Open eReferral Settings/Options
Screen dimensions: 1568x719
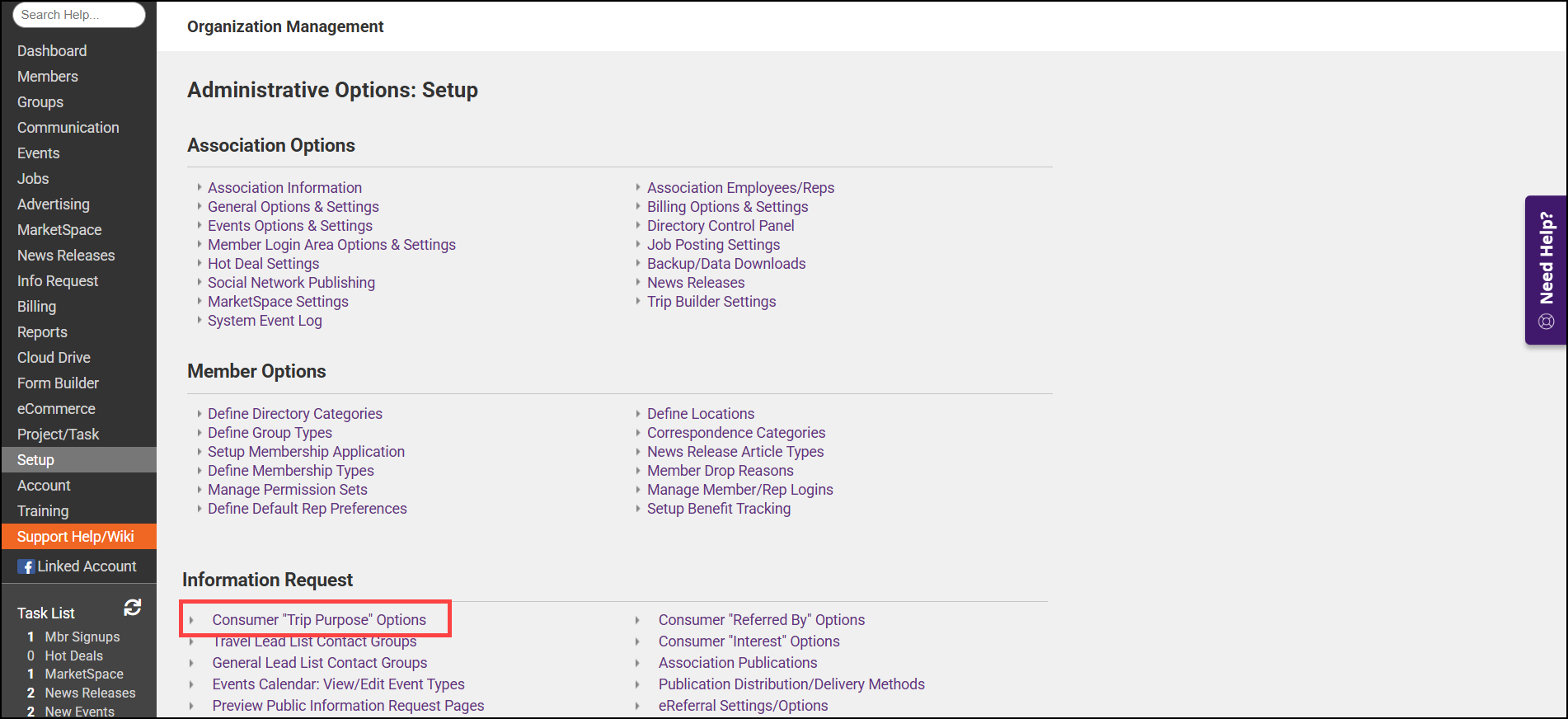point(743,706)
